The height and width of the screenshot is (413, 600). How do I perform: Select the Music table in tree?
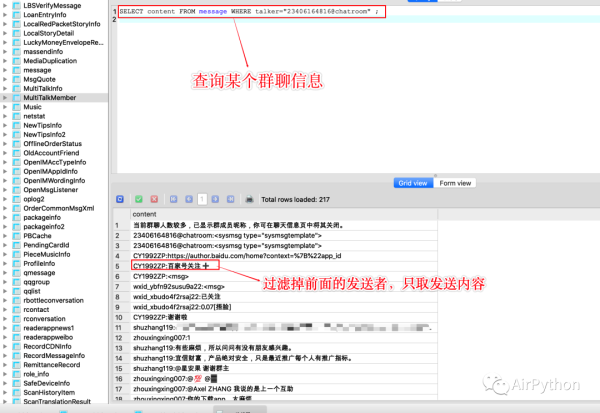click(x=33, y=107)
